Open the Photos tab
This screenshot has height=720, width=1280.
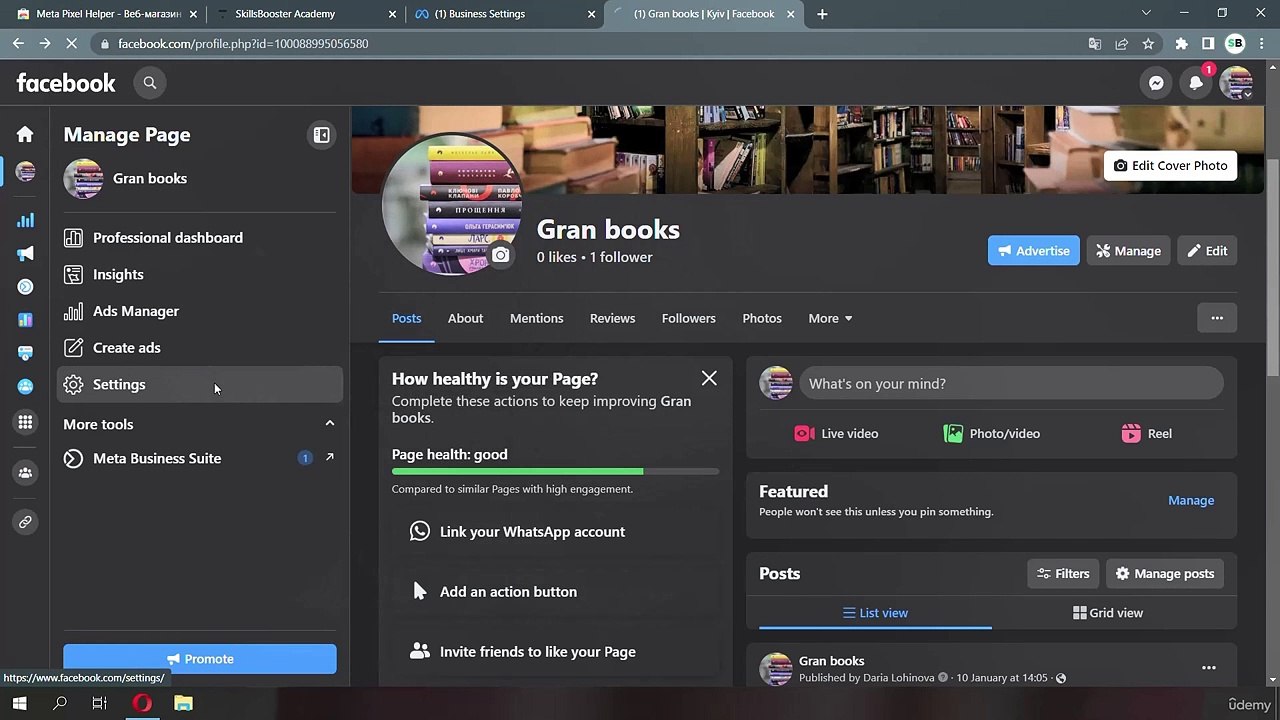(x=762, y=318)
